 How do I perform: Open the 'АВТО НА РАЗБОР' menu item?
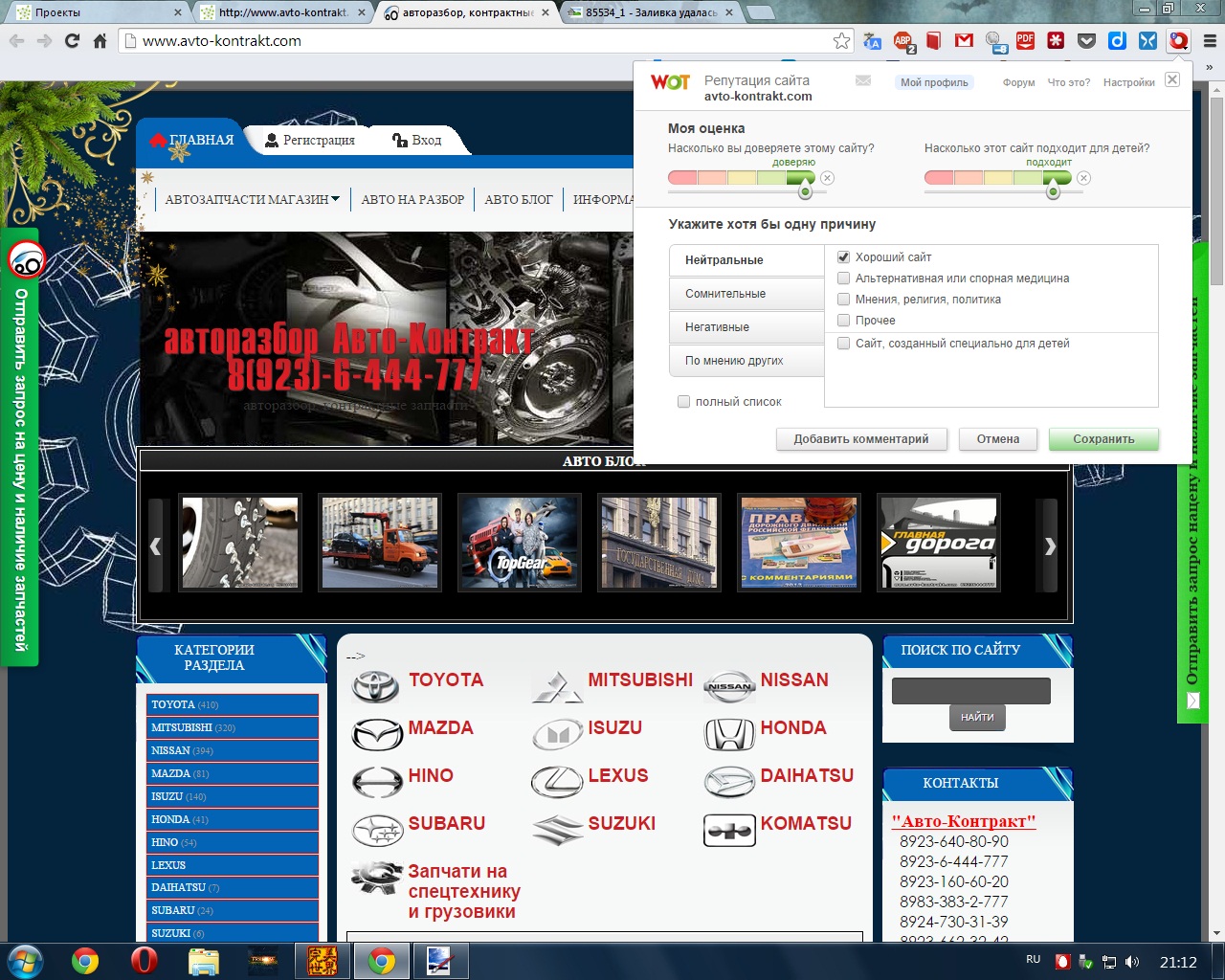click(412, 200)
